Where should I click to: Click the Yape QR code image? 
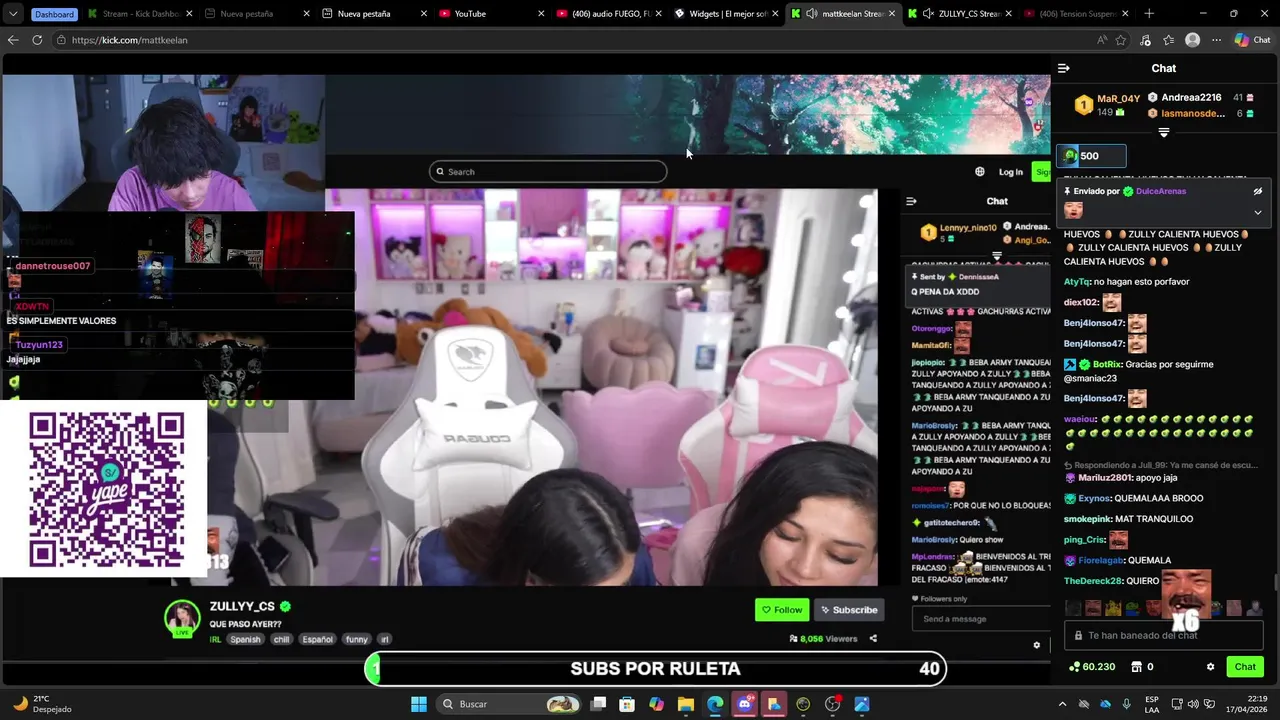coord(106,489)
